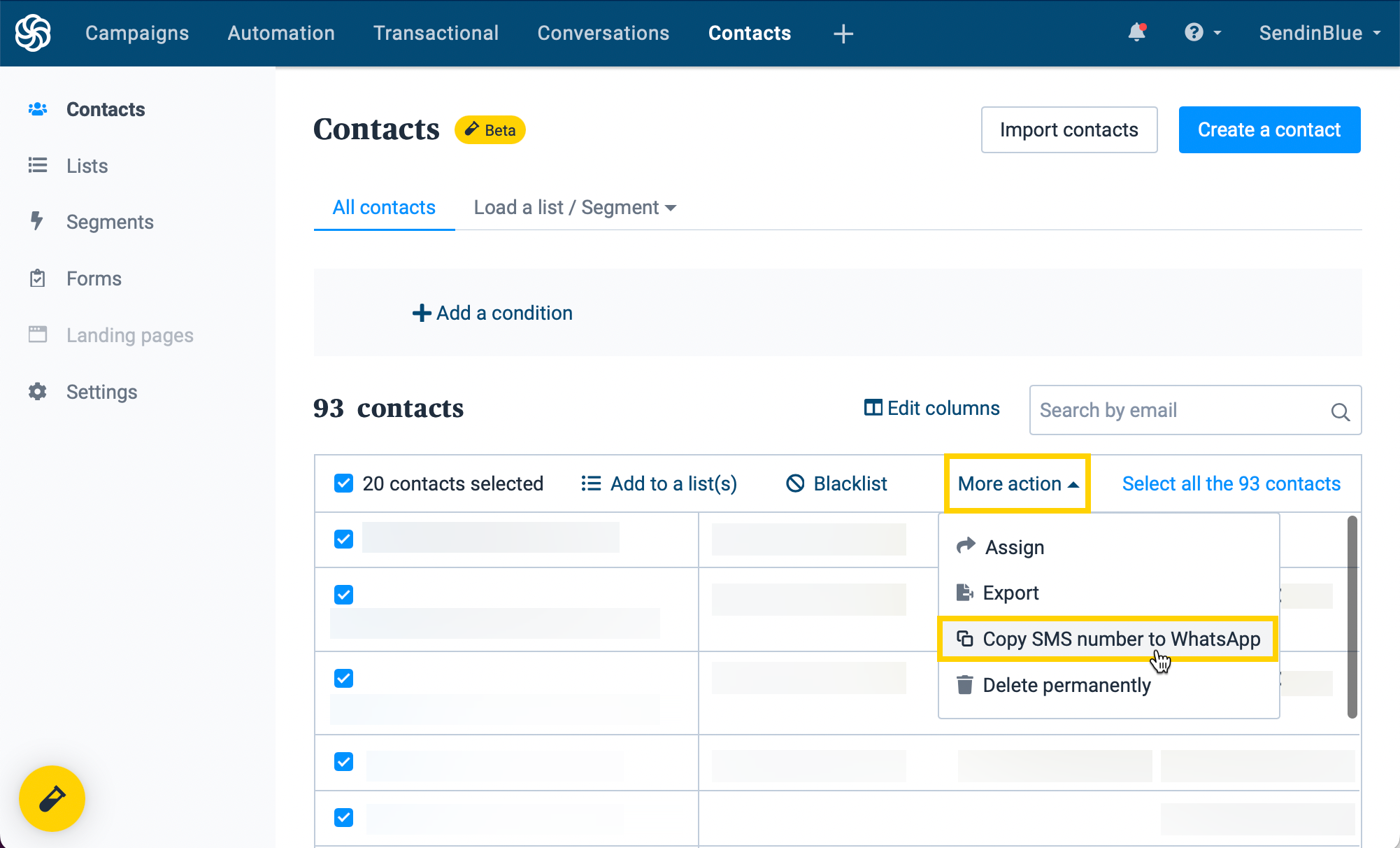Uncheck the 20 contacts selected checkbox

pos(343,483)
